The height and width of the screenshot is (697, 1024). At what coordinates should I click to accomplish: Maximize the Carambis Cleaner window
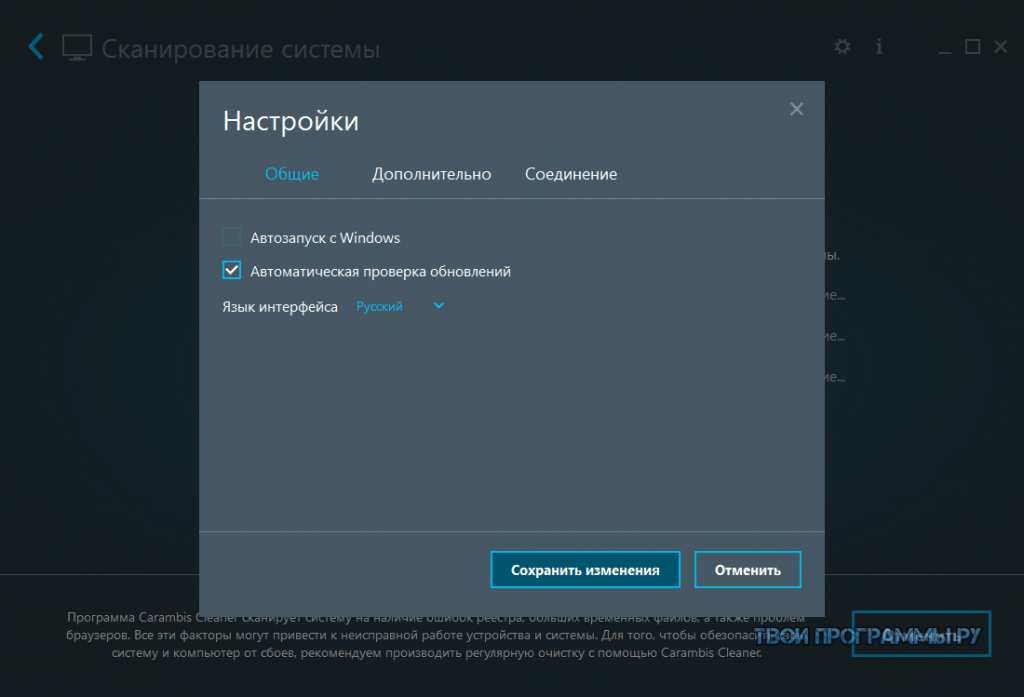point(972,46)
